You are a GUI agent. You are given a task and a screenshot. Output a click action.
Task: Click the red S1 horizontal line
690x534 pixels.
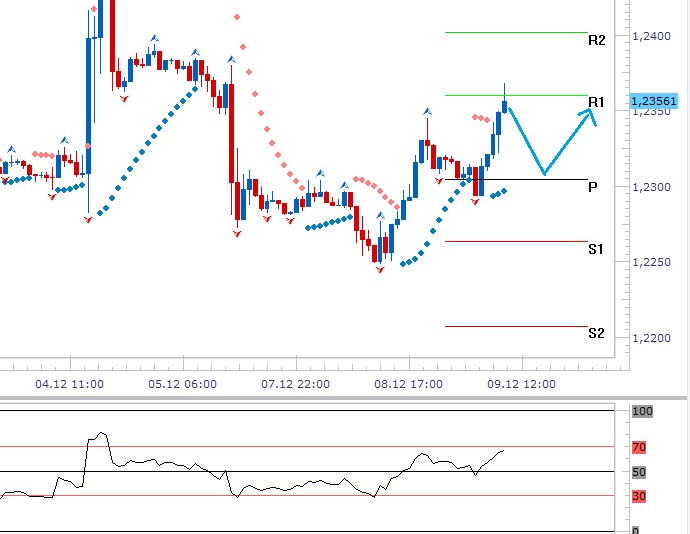[x=515, y=241]
